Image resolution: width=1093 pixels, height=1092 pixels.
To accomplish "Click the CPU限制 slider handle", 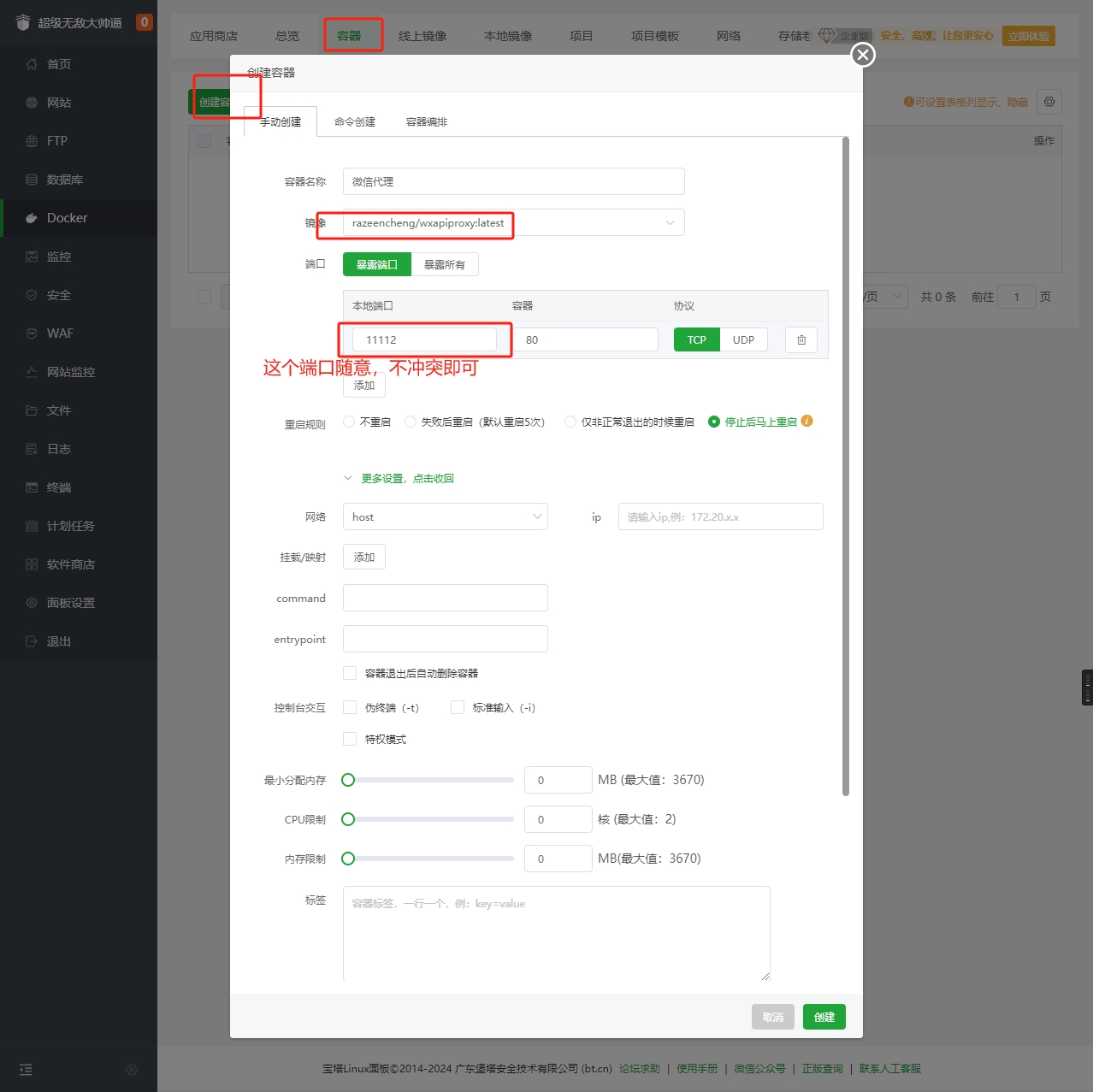I will pyautogui.click(x=348, y=819).
